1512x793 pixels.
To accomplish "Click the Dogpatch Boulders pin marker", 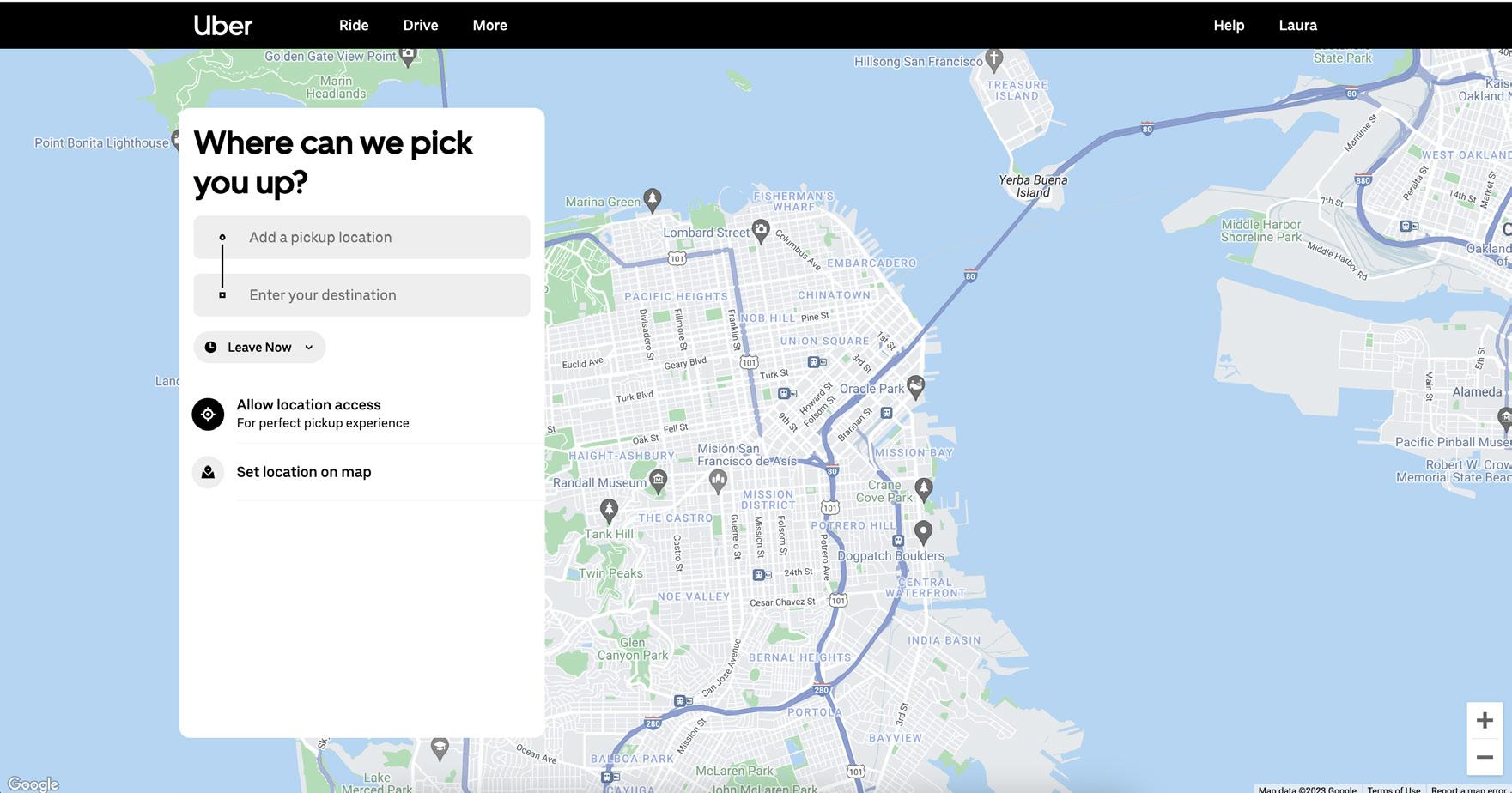I will pyautogui.click(x=923, y=532).
